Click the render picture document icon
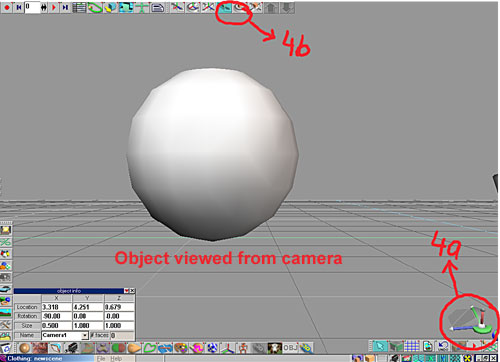Image resolution: width=500 pixels, height=362 pixels. click(428, 346)
